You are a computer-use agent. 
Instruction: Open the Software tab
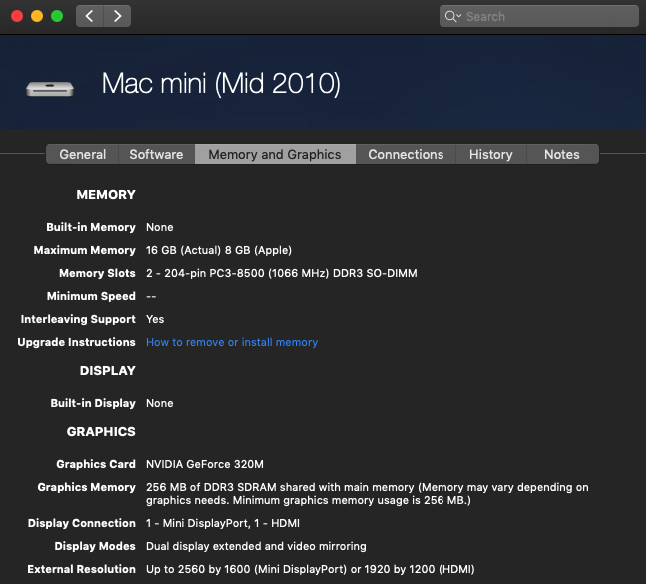(x=156, y=154)
